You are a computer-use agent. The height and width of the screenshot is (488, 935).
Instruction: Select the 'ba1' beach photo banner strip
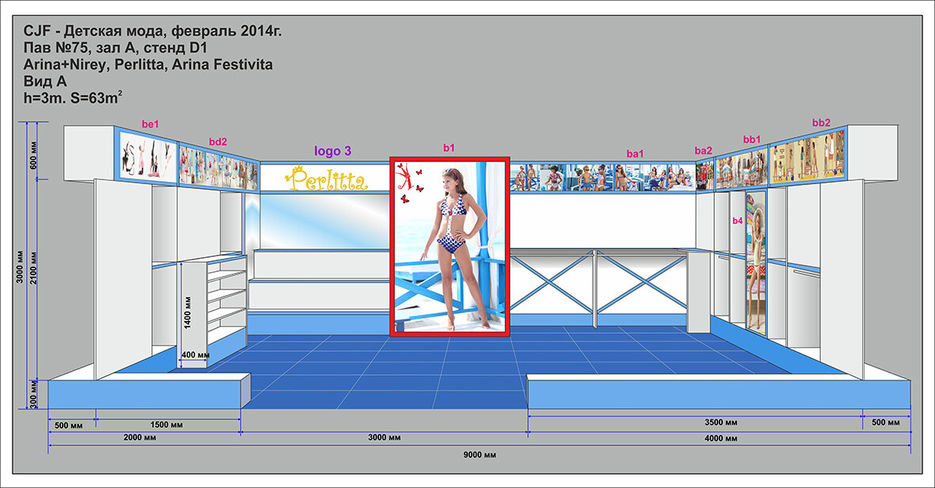click(x=602, y=177)
